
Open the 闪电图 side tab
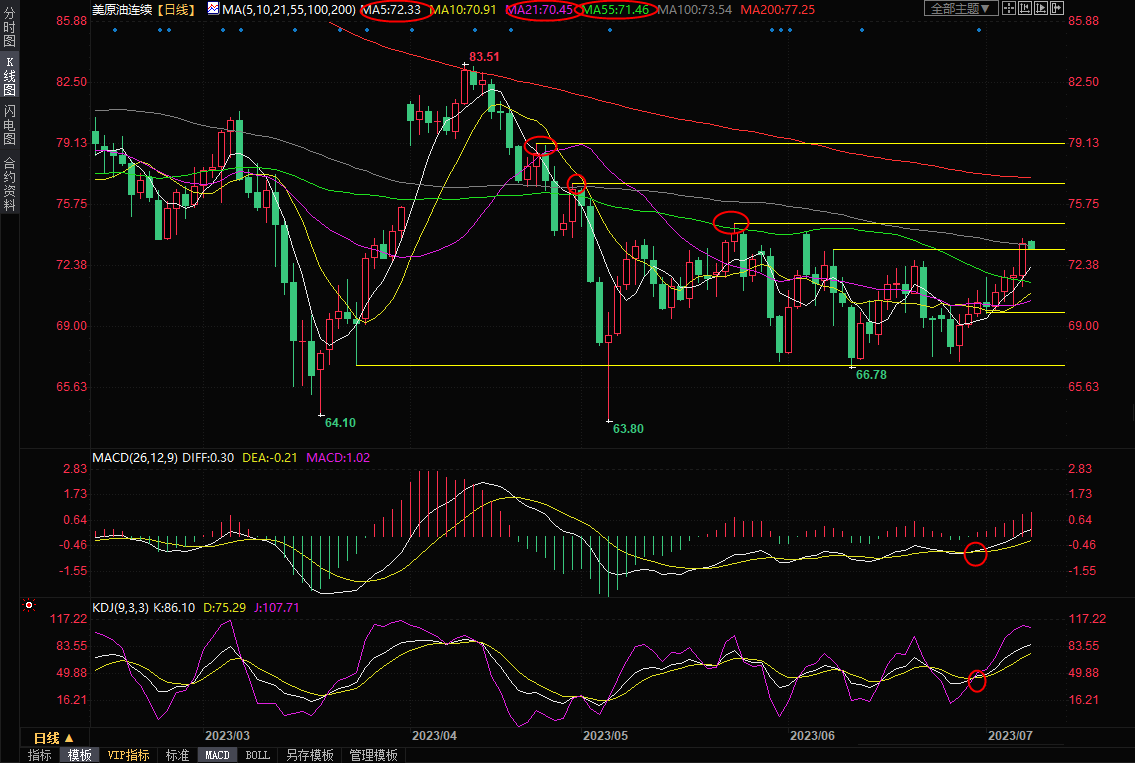9,124
